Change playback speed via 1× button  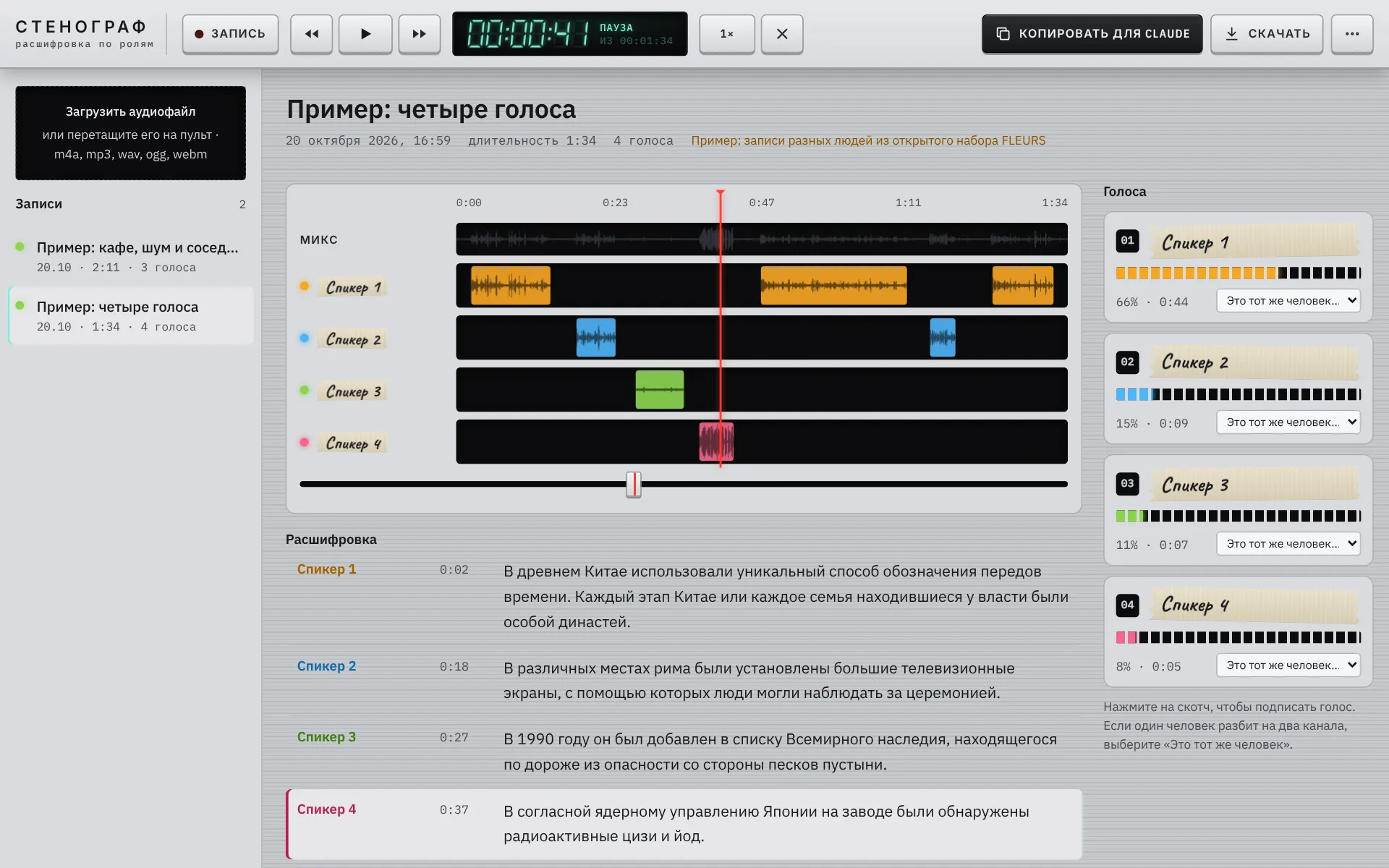[727, 34]
